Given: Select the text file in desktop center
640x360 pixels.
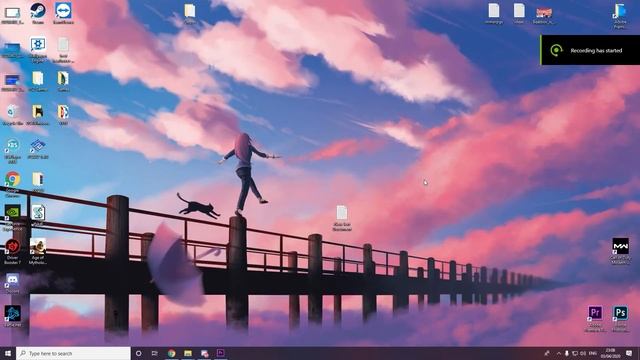Looking at the screenshot, I should (342, 218).
